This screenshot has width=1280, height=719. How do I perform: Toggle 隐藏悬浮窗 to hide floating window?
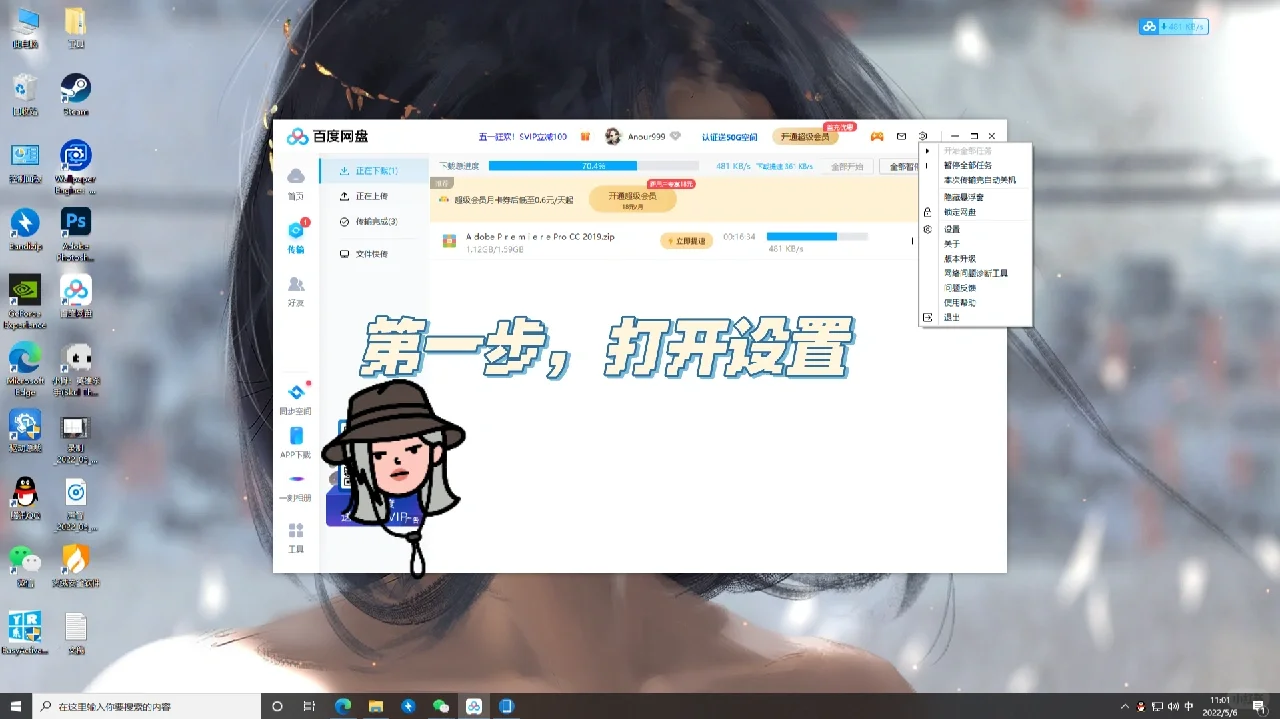coord(966,196)
